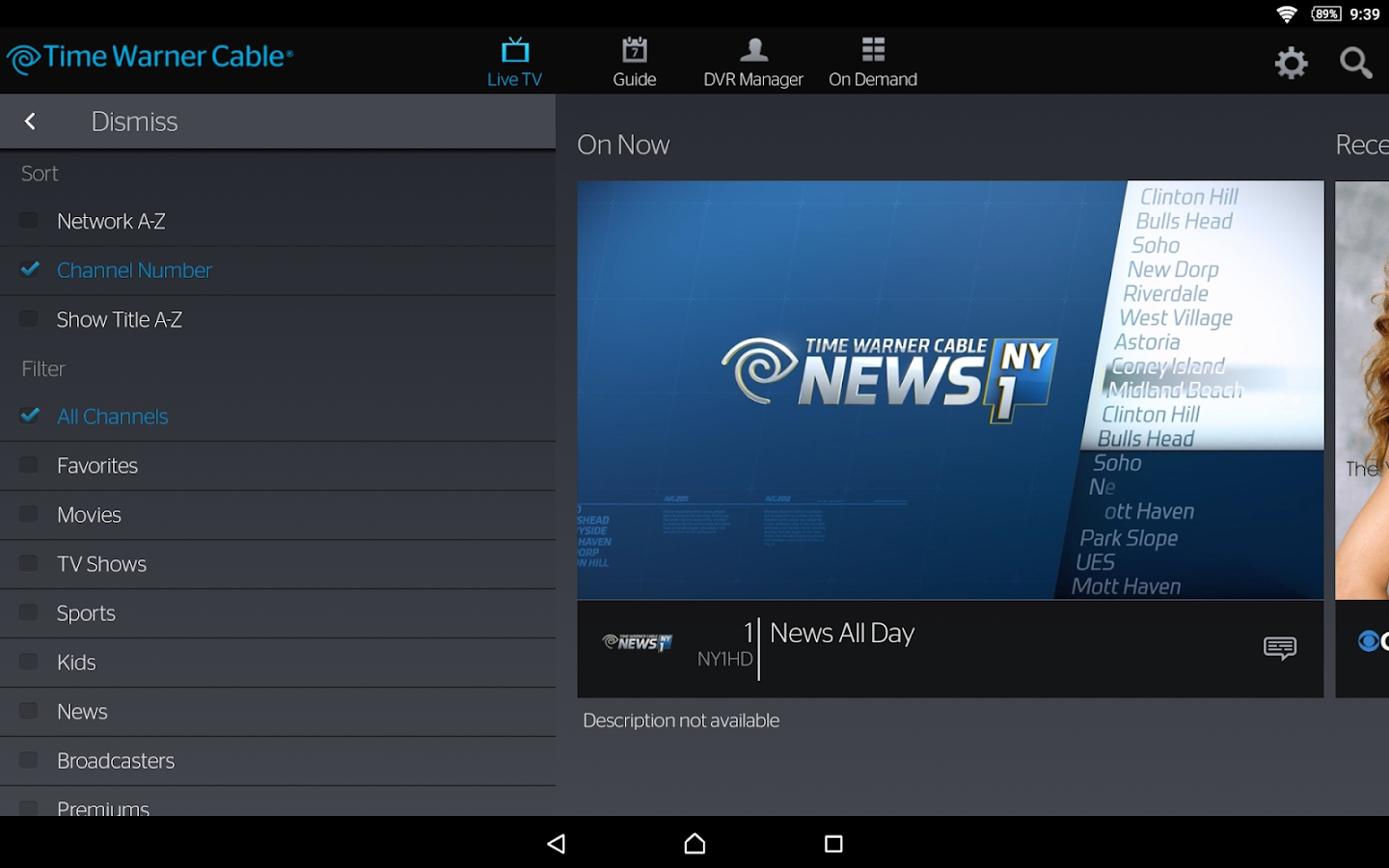The width and height of the screenshot is (1389, 868).
Task: Check the Network A-Z sort option
Action: (x=29, y=221)
